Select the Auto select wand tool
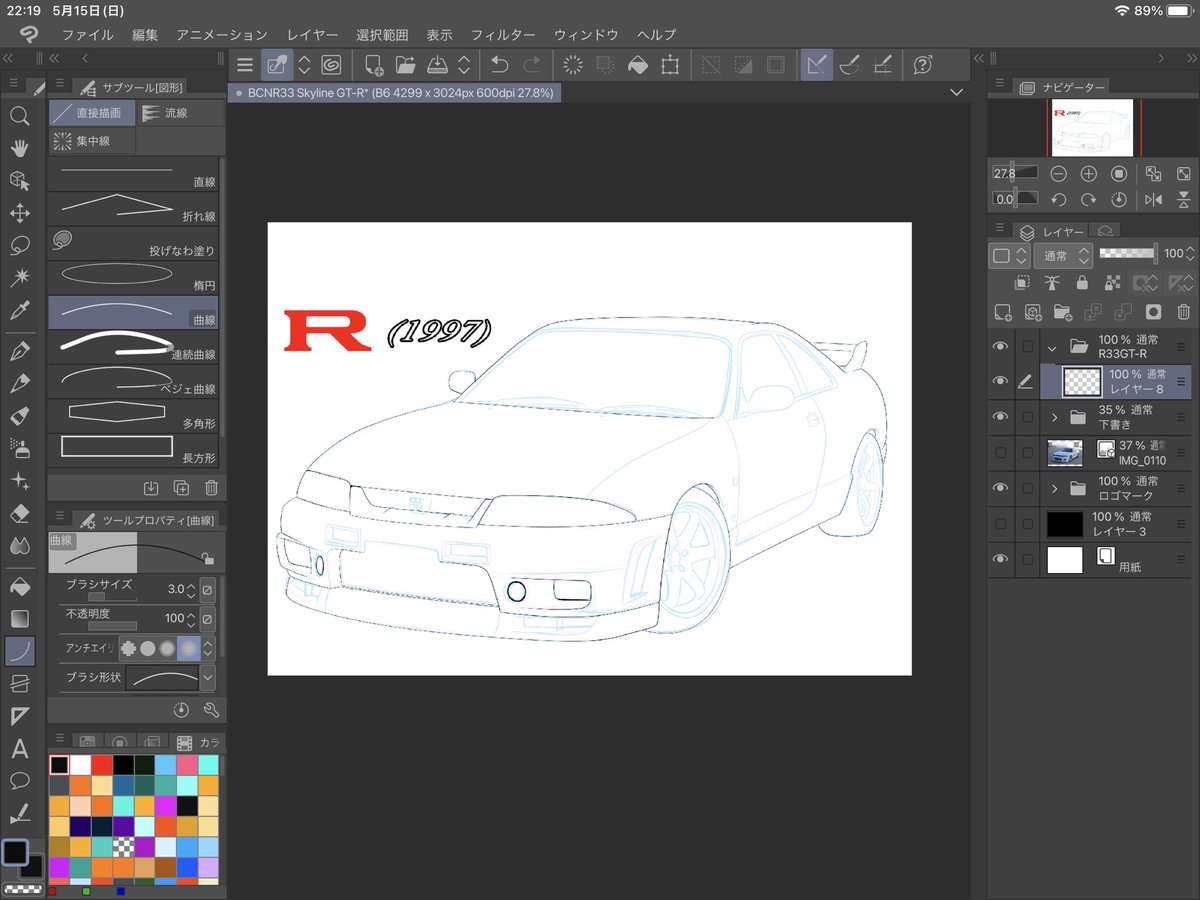Viewport: 1200px width, 900px height. (x=19, y=277)
